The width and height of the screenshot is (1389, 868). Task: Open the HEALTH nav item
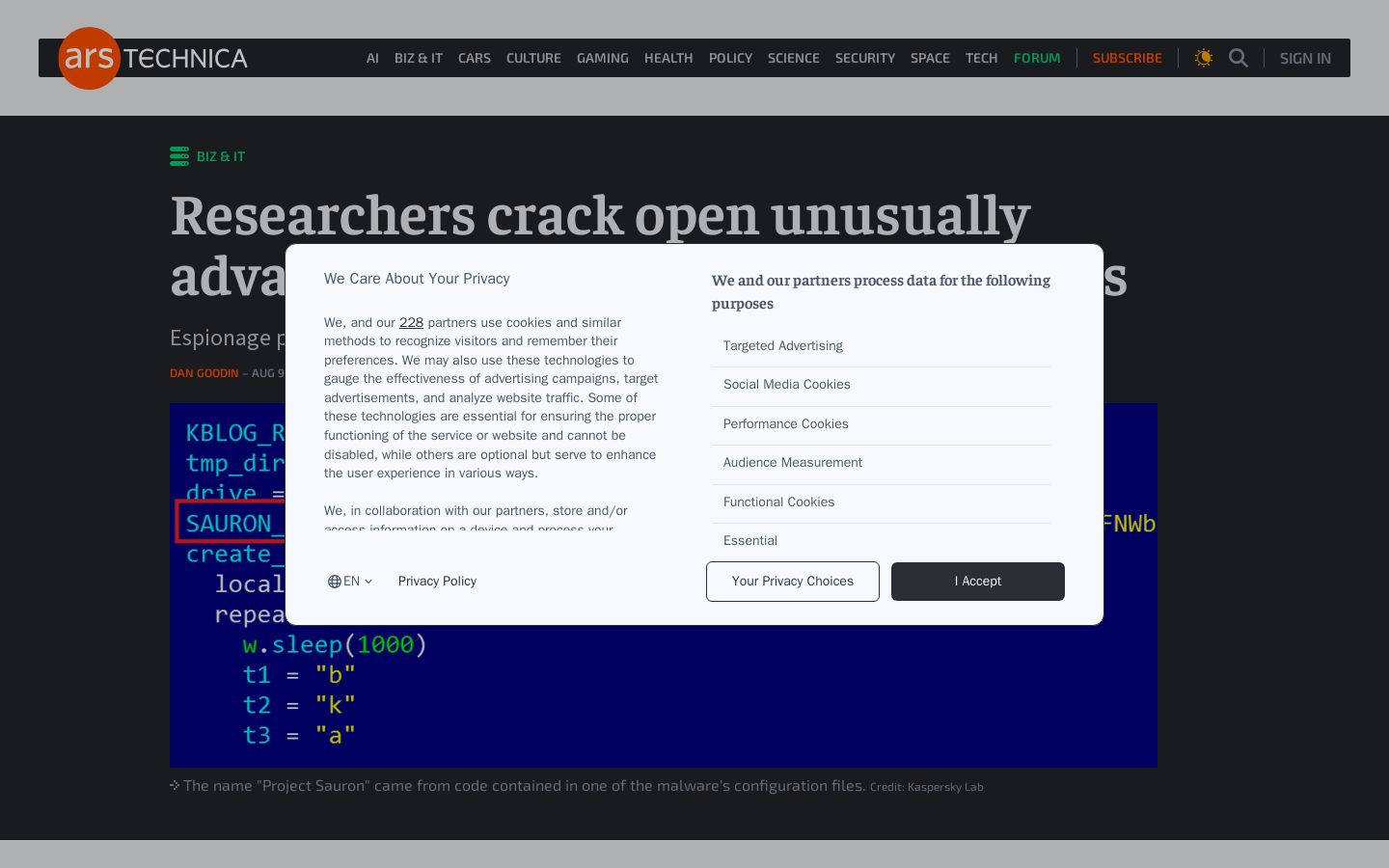(668, 58)
